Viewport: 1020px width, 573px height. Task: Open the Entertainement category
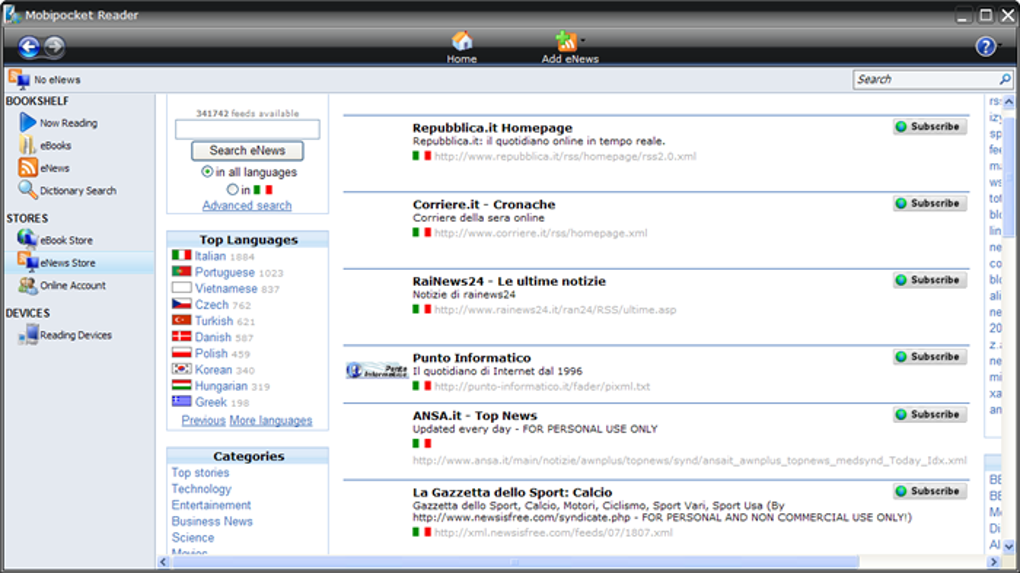click(x=211, y=505)
